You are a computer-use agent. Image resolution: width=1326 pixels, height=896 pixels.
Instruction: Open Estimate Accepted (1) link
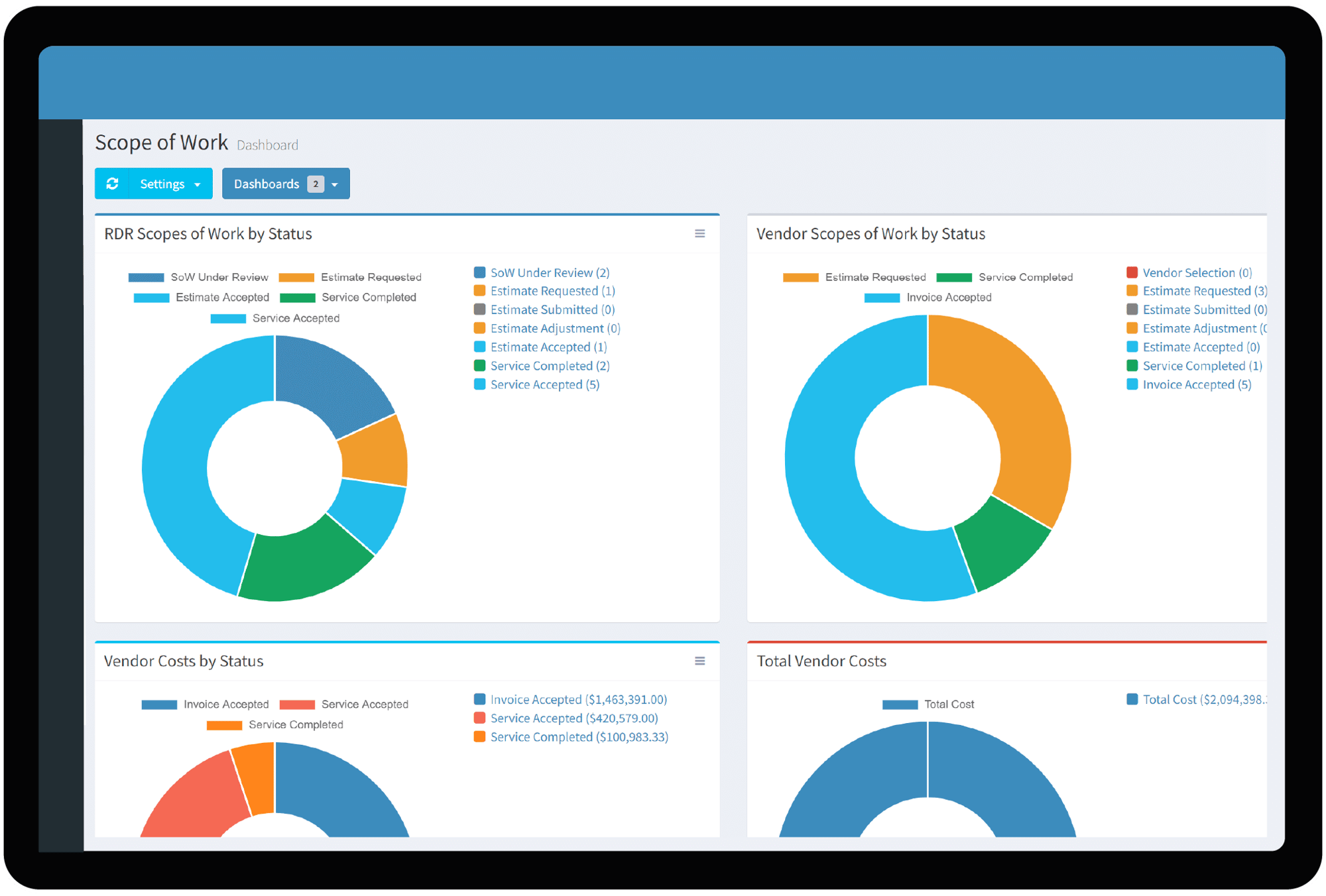pyautogui.click(x=548, y=347)
